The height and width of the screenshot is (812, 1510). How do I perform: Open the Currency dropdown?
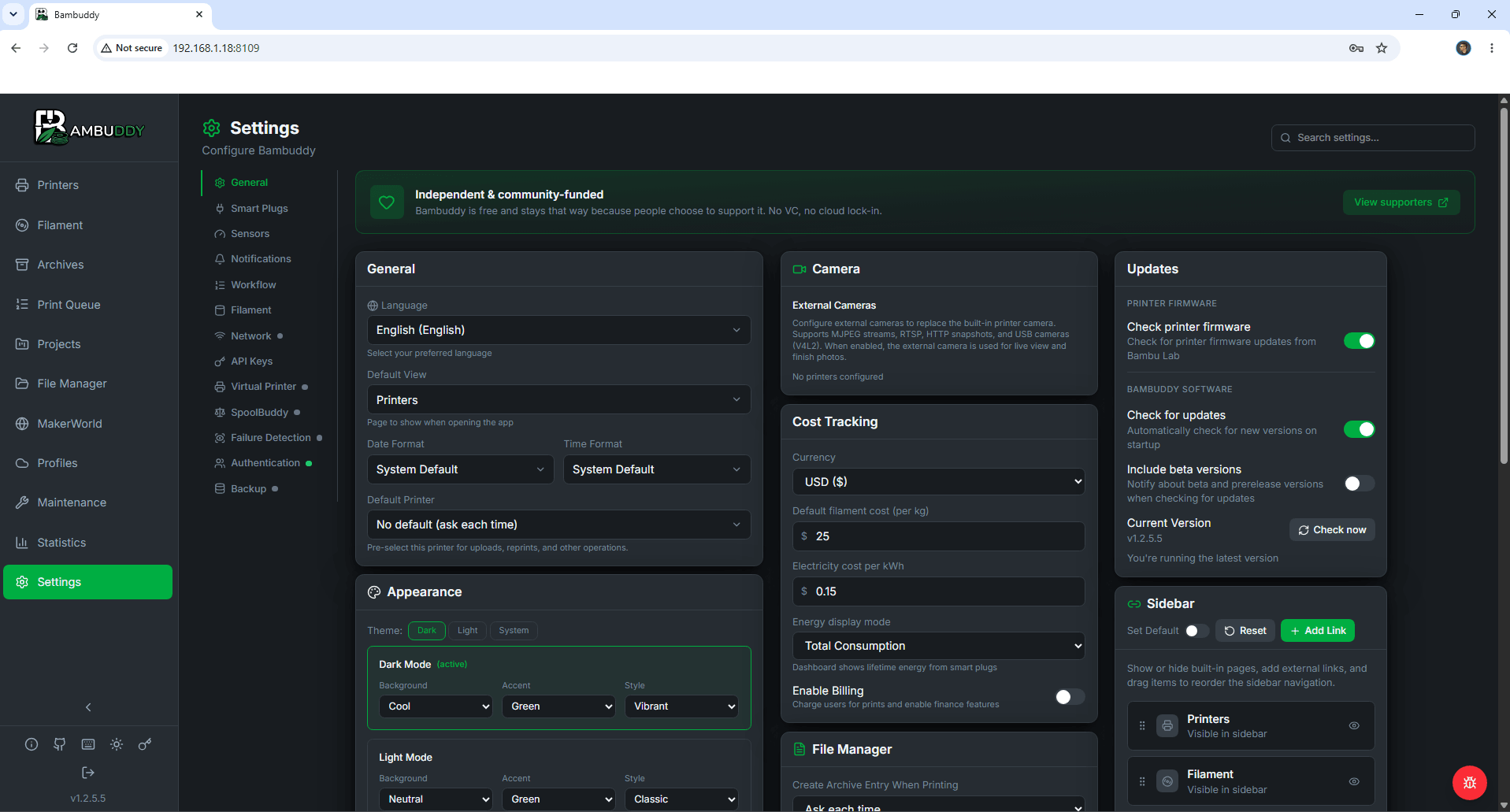[x=938, y=482]
